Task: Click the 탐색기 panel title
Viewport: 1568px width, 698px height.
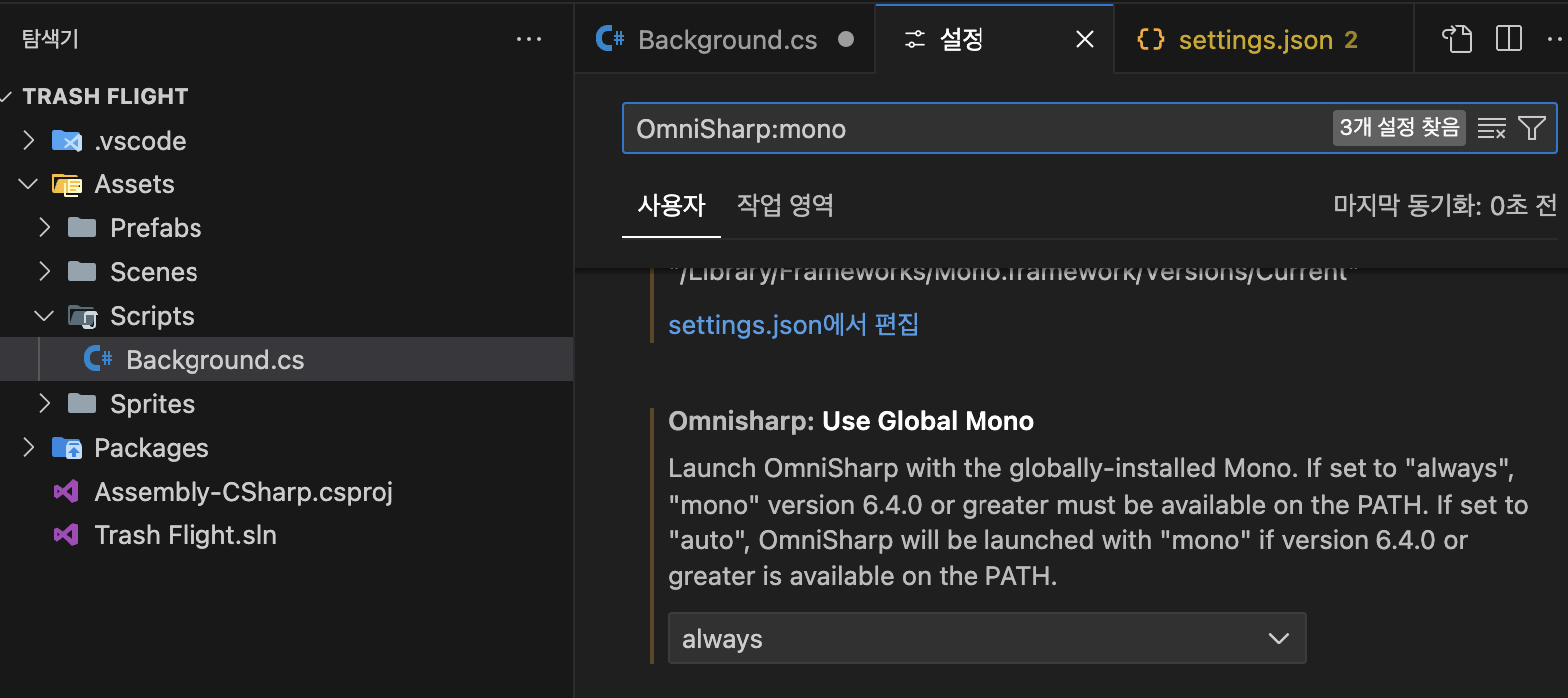Action: (x=50, y=39)
